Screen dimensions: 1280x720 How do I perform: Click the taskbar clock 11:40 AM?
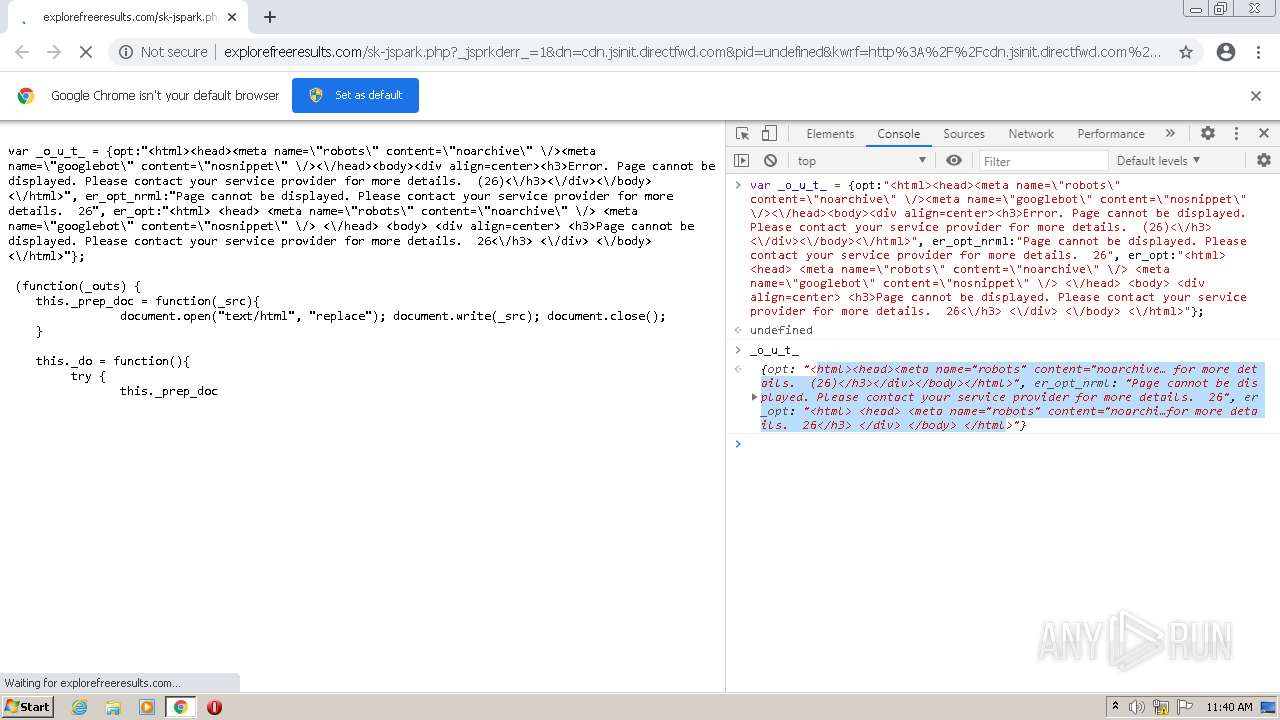[1229, 707]
